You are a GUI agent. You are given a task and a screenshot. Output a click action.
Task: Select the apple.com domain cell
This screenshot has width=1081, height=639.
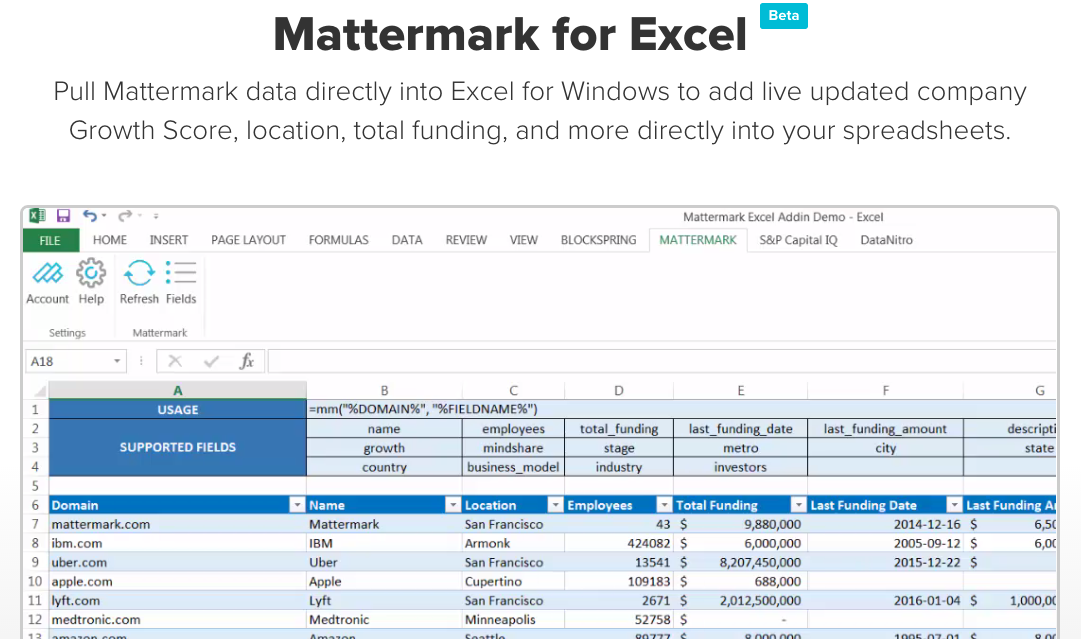178,582
